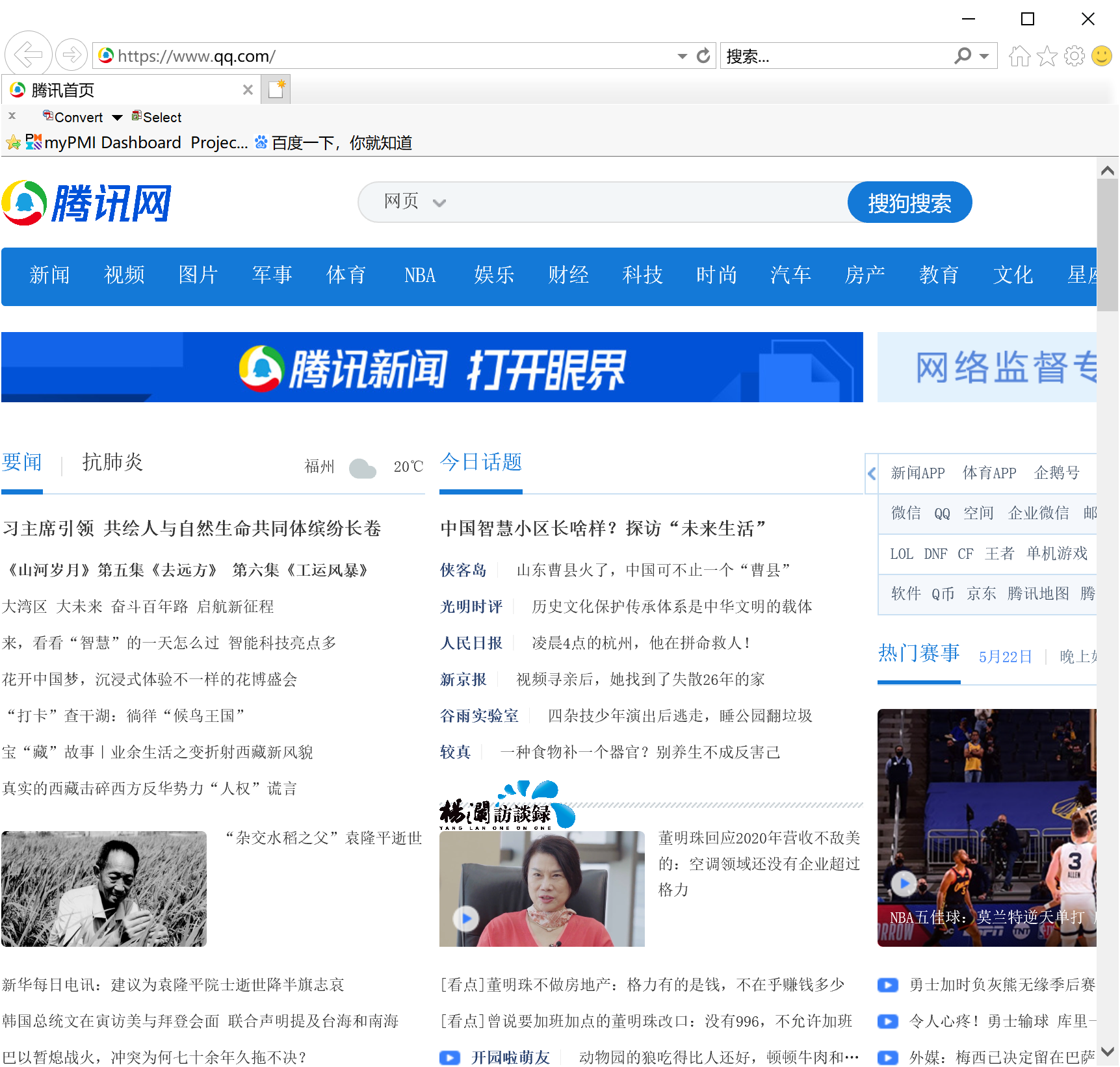Image resolution: width=1120 pixels, height=1067 pixels.
Task: Click the magnifier search icon in search box
Action: (x=963, y=56)
